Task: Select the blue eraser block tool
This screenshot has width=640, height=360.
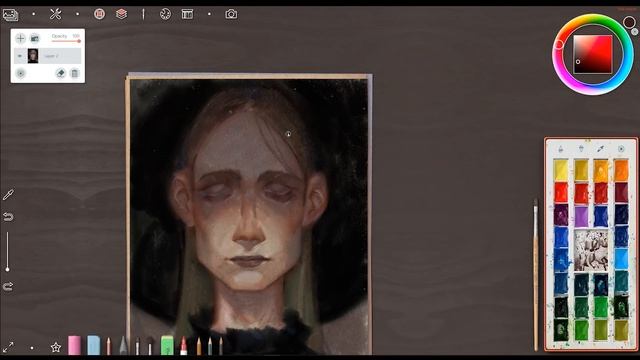Action: click(93, 345)
